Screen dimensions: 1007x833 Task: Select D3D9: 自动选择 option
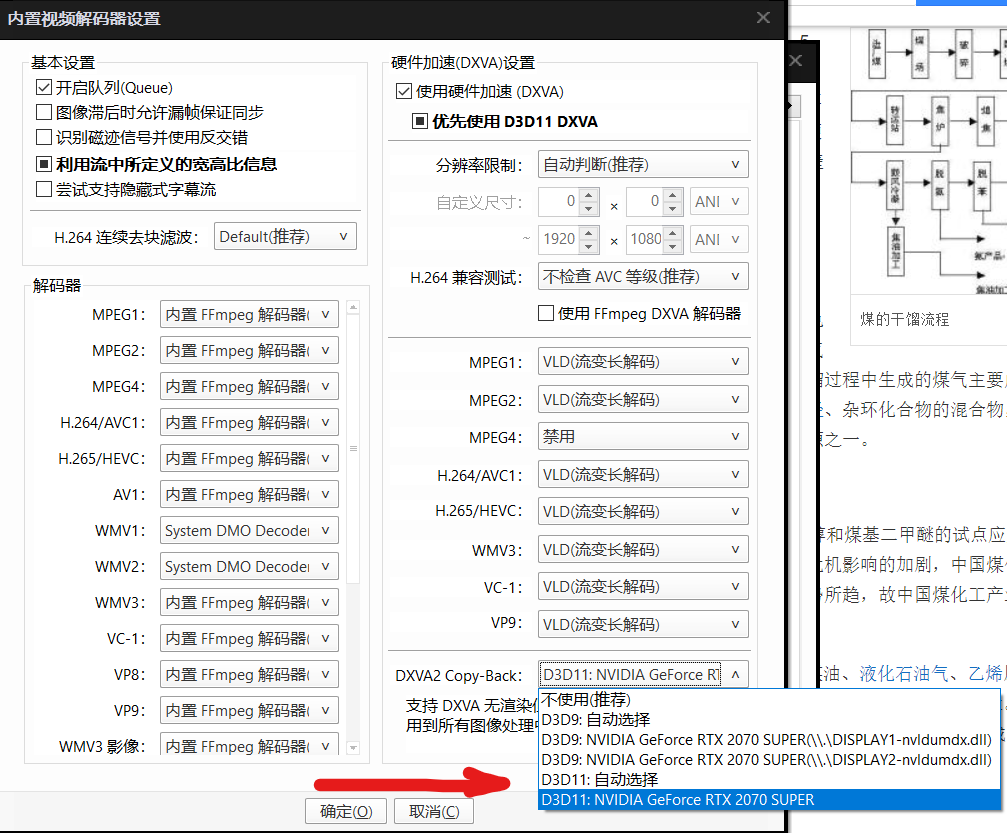(x=769, y=719)
